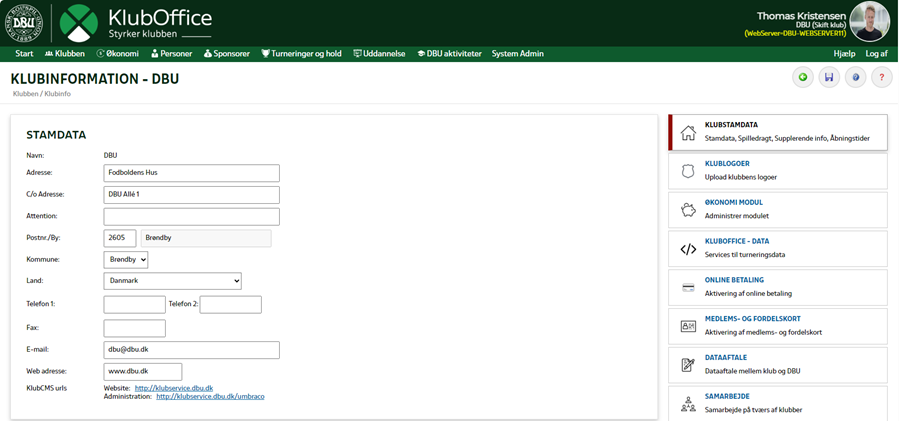Open the DBU aktiviteter menu
The image size is (900, 421).
click(449, 53)
